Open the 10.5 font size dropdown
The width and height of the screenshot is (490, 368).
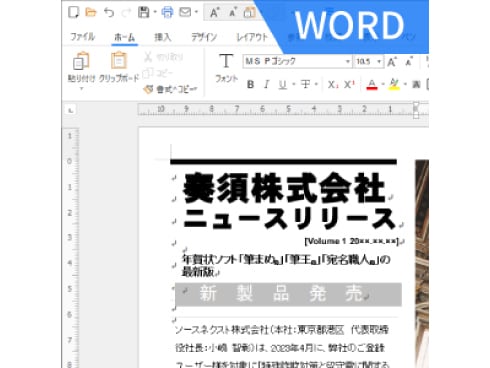click(379, 62)
